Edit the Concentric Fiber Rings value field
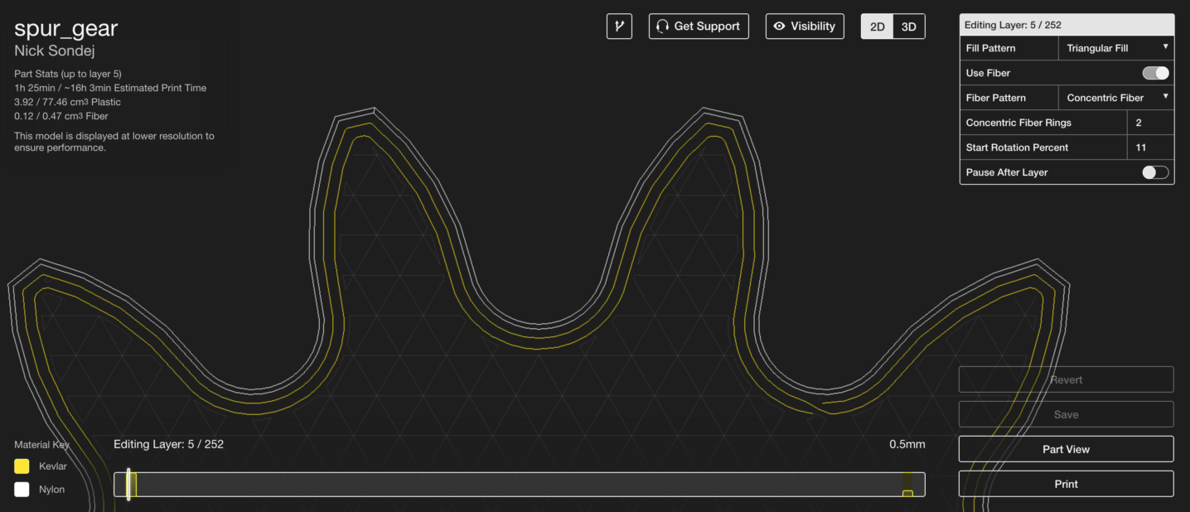This screenshot has width=1190, height=512. tap(1149, 123)
